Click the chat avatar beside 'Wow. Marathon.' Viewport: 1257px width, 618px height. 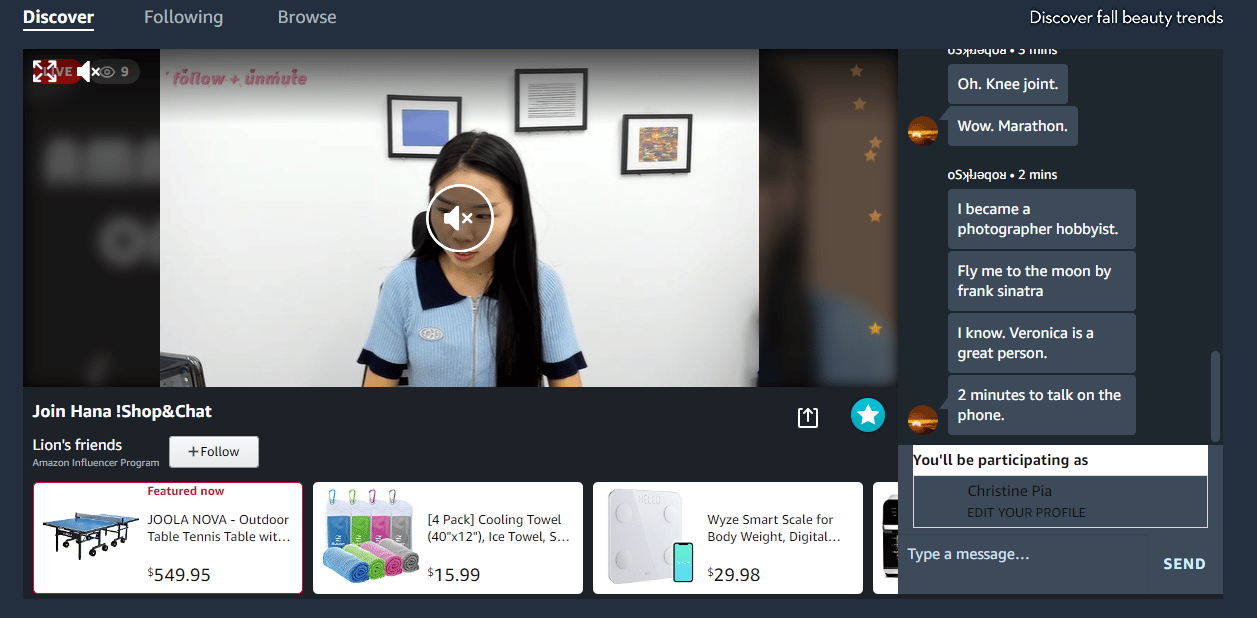point(922,131)
